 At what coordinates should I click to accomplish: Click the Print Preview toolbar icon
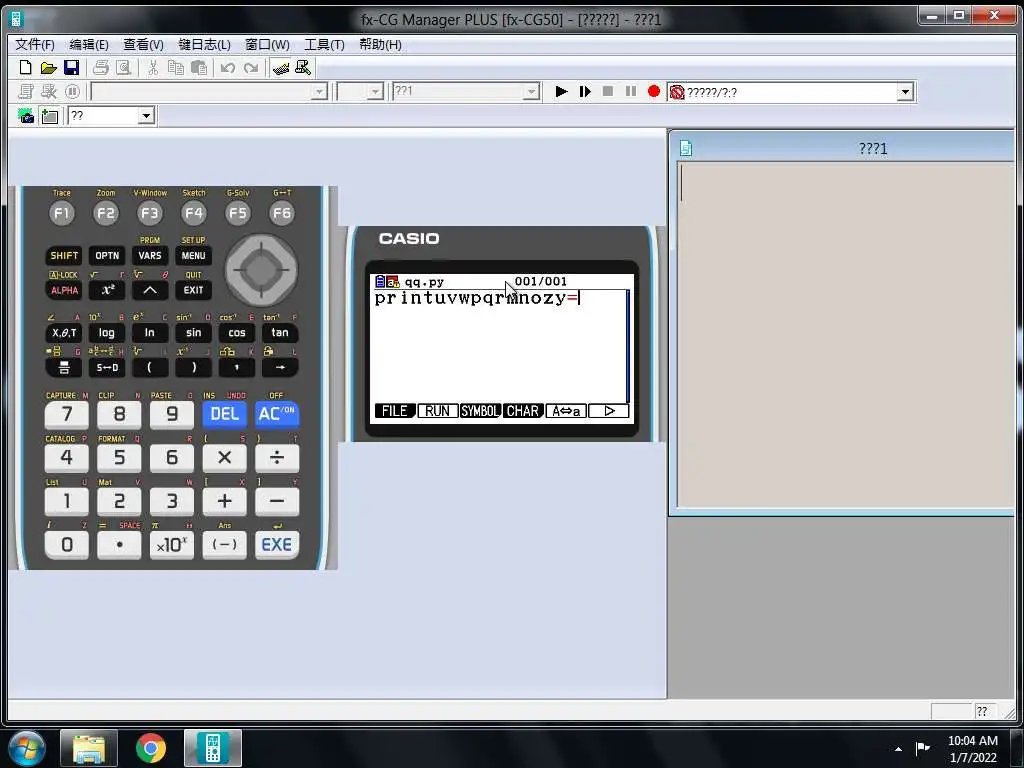click(123, 67)
